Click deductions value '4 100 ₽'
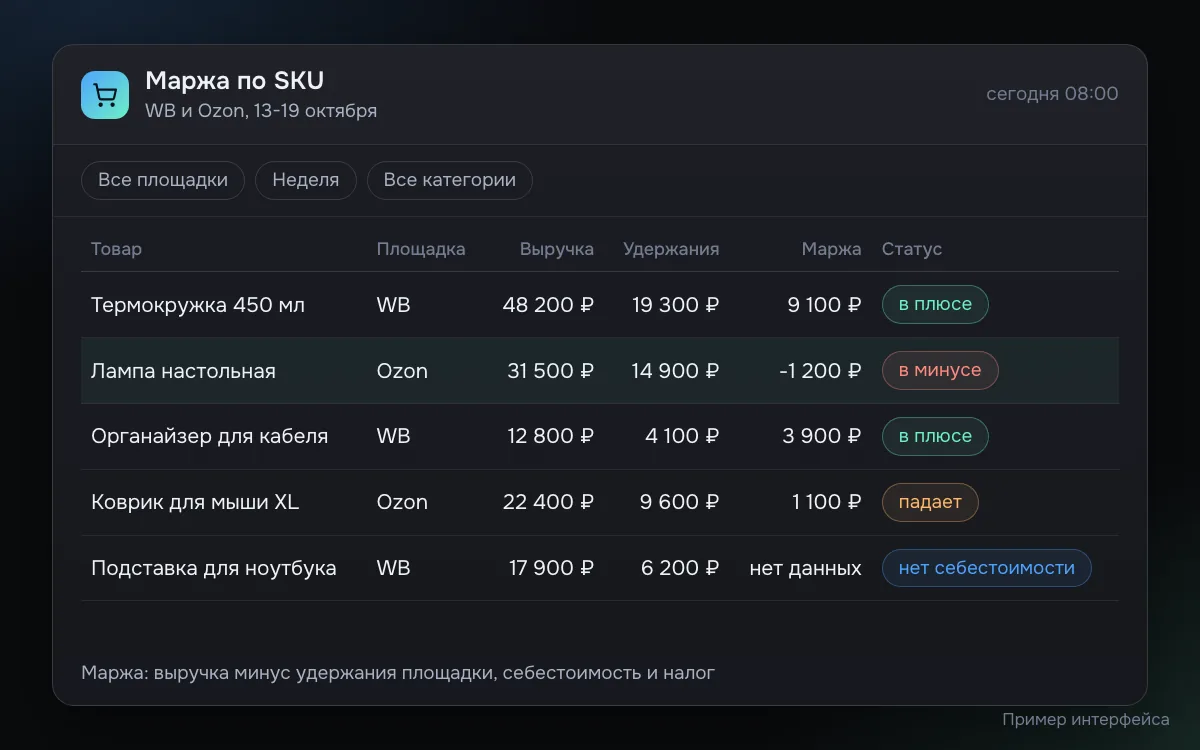The width and height of the screenshot is (1200, 750). [x=682, y=436]
